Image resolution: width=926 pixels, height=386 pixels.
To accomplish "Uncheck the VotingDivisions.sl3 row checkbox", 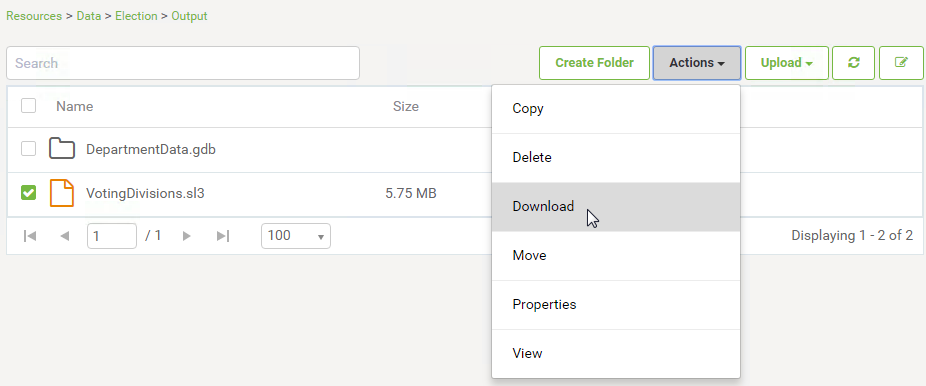I will point(28,192).
